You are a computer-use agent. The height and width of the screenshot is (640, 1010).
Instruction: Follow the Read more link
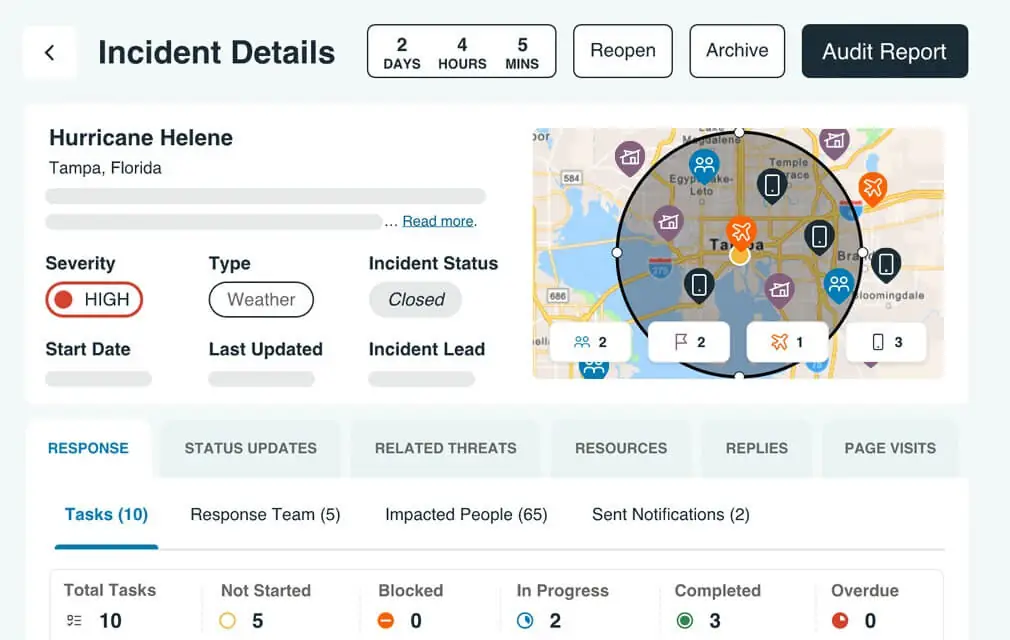(x=438, y=221)
